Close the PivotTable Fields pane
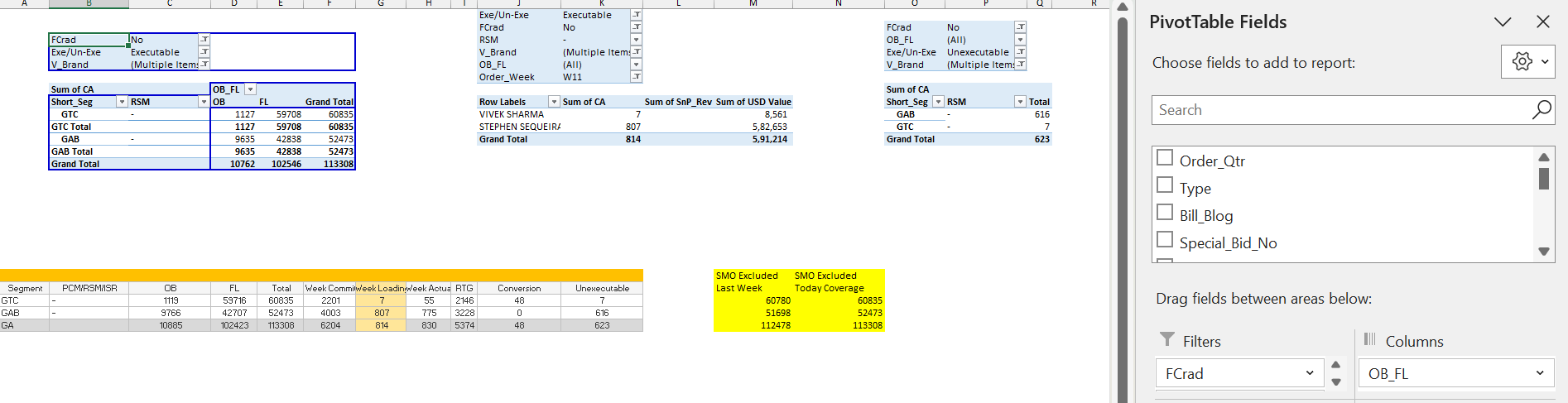1568x403 pixels. point(1543,22)
